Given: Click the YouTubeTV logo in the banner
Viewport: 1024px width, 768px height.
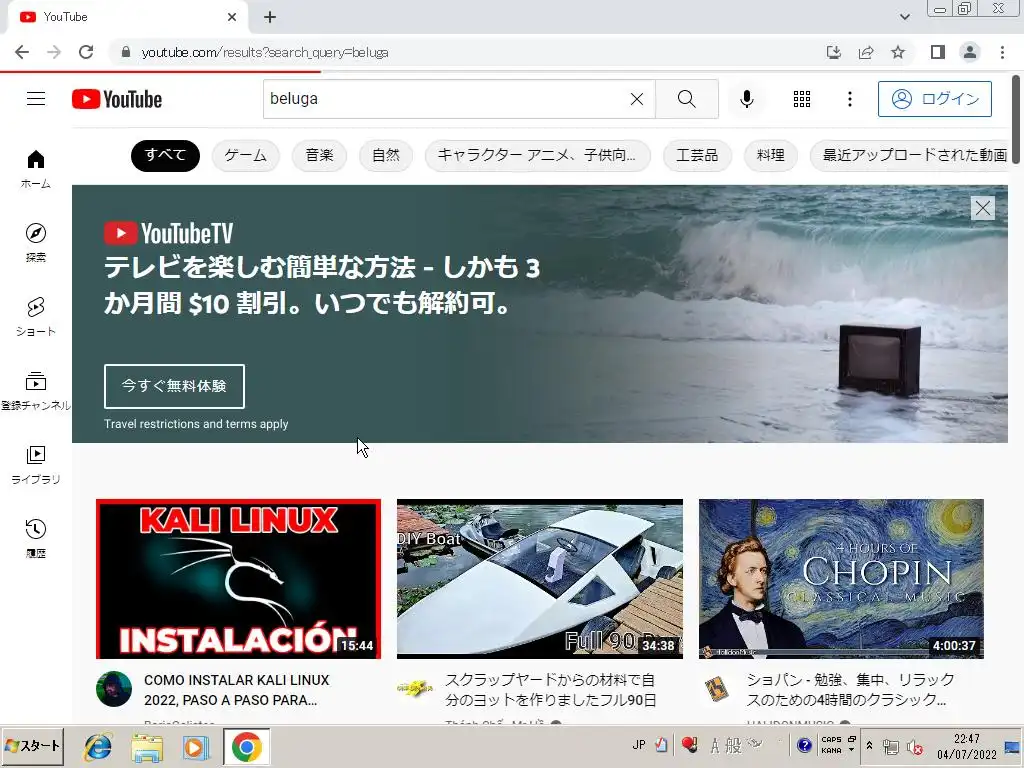Looking at the screenshot, I should tap(168, 233).
